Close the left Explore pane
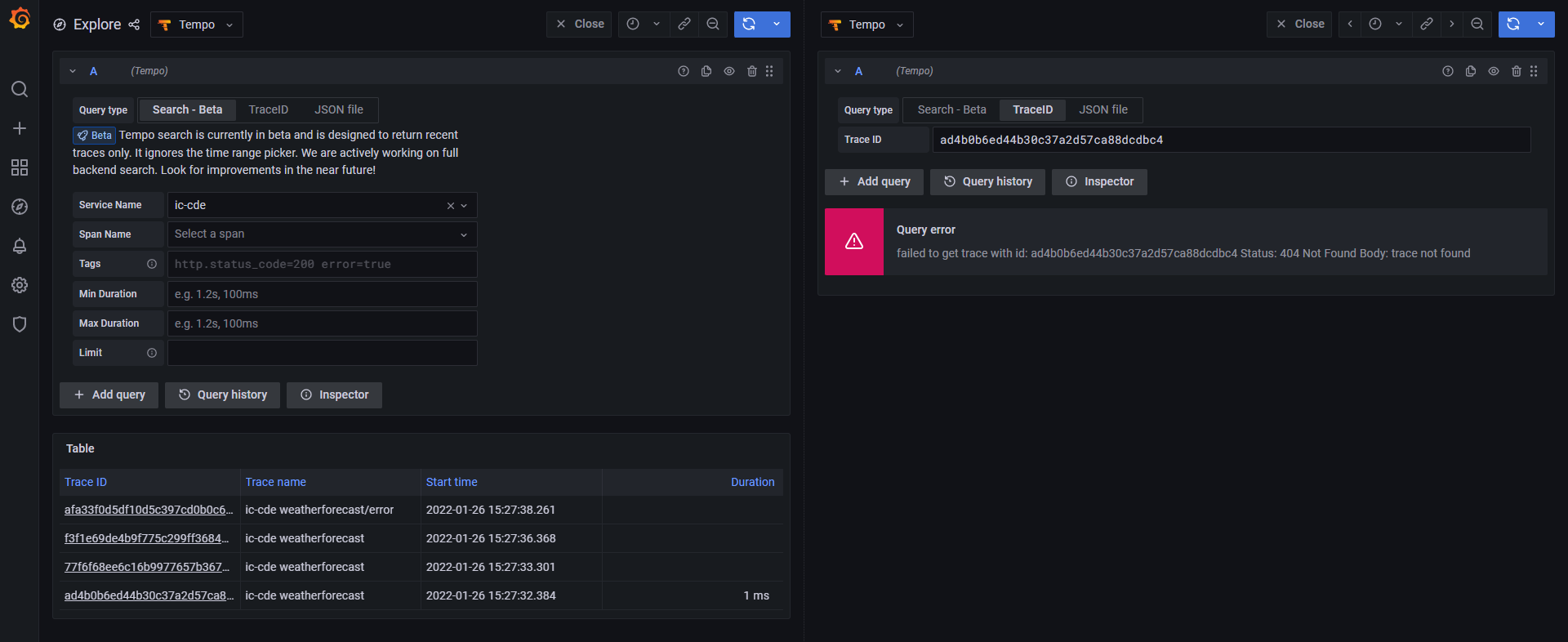 [580, 25]
